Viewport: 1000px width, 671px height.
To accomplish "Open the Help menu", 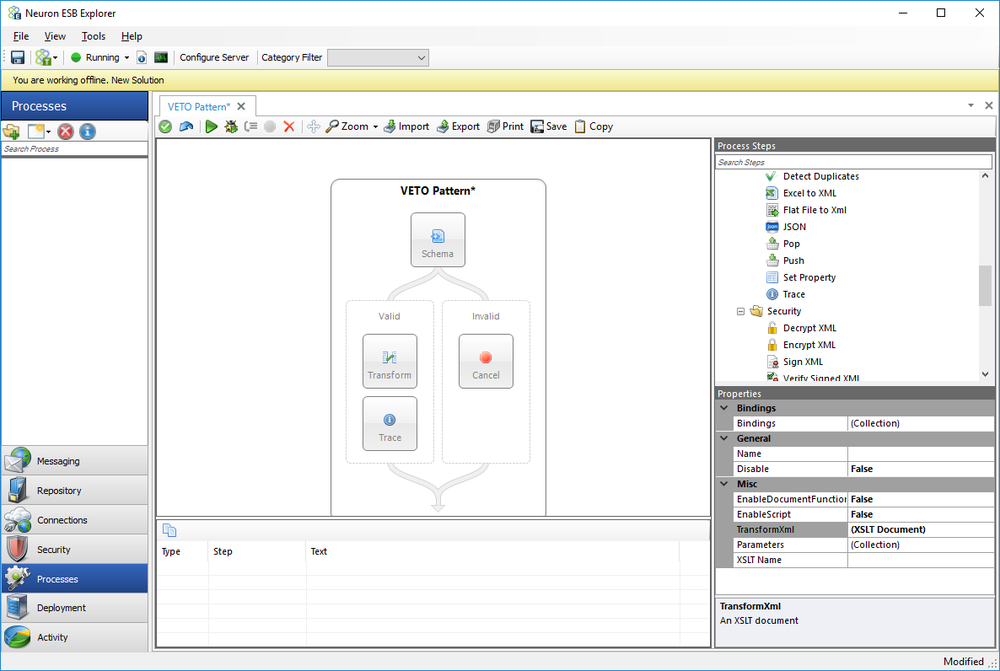I will (x=131, y=36).
